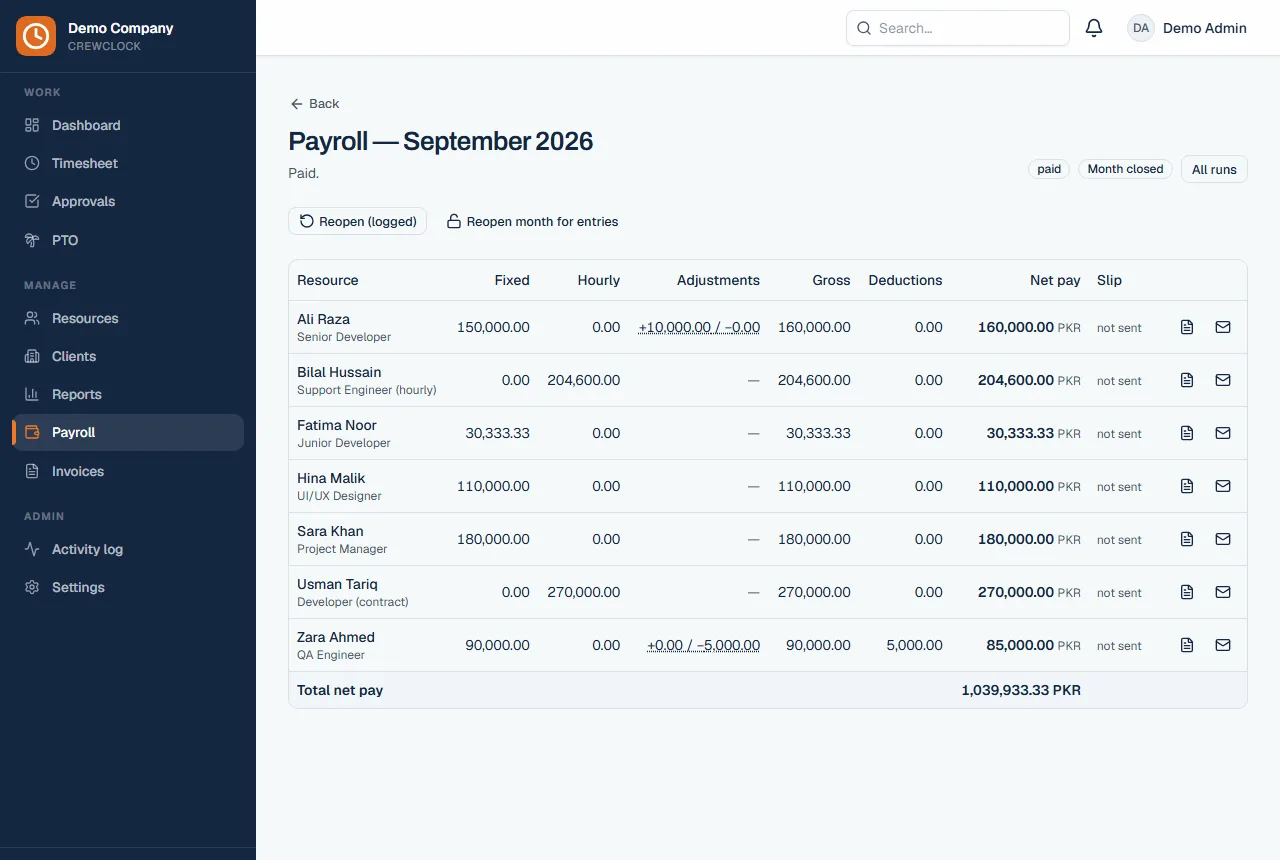
Task: Open Hina Malik's payslip document icon
Action: point(1187,486)
